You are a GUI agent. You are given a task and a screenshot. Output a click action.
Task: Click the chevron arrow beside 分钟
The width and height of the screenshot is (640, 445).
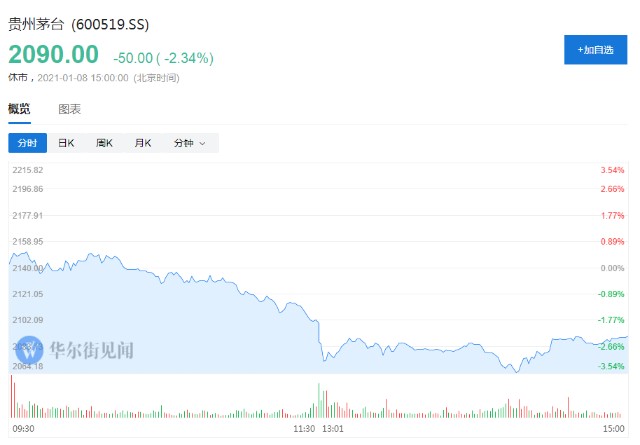202,143
